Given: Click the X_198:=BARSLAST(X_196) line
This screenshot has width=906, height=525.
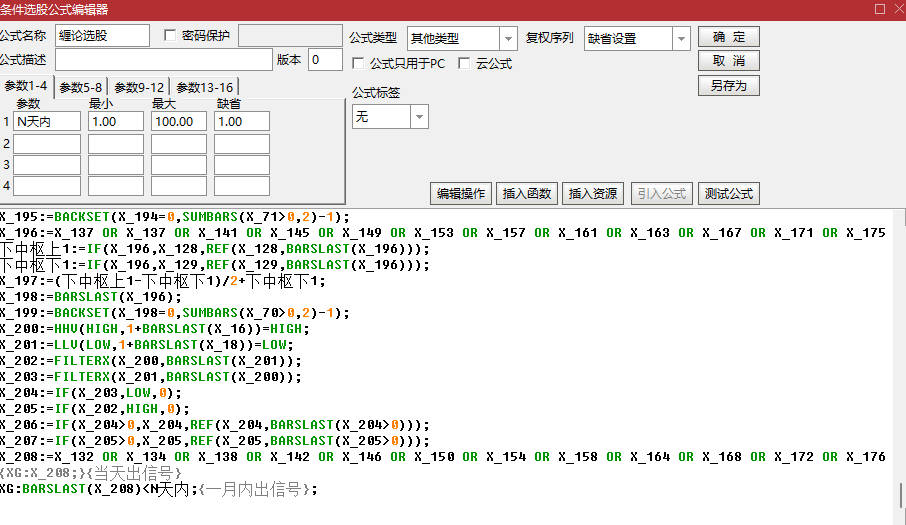Looking at the screenshot, I should [91, 297].
